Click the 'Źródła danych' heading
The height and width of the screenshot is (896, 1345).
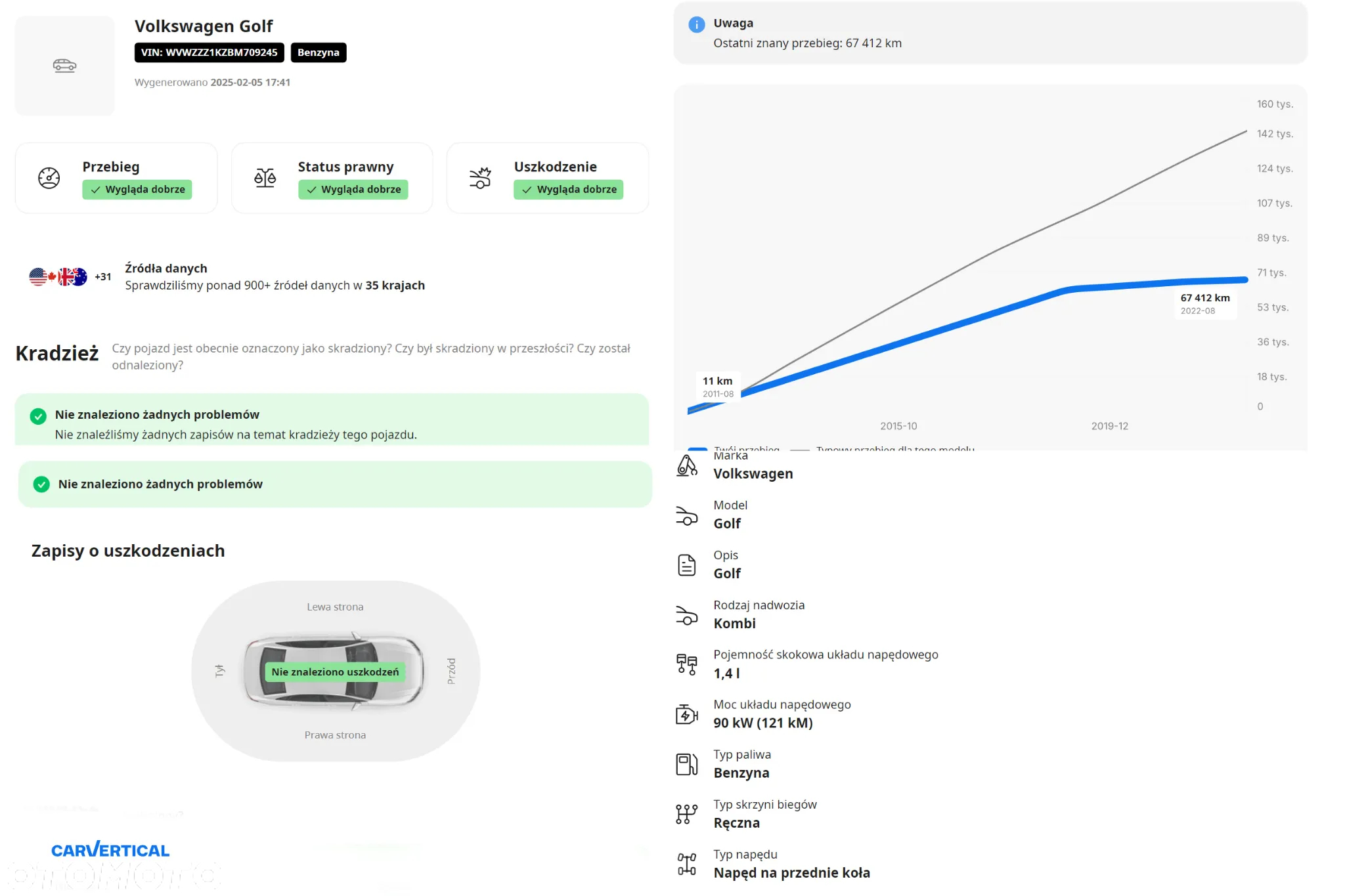click(166, 268)
